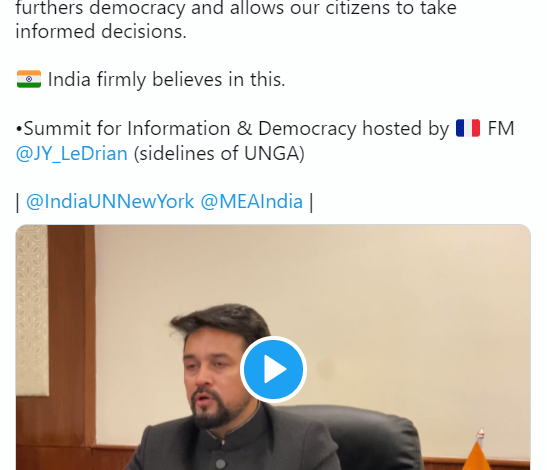Click the pipe symbol after @MEAIndia

click(311, 202)
